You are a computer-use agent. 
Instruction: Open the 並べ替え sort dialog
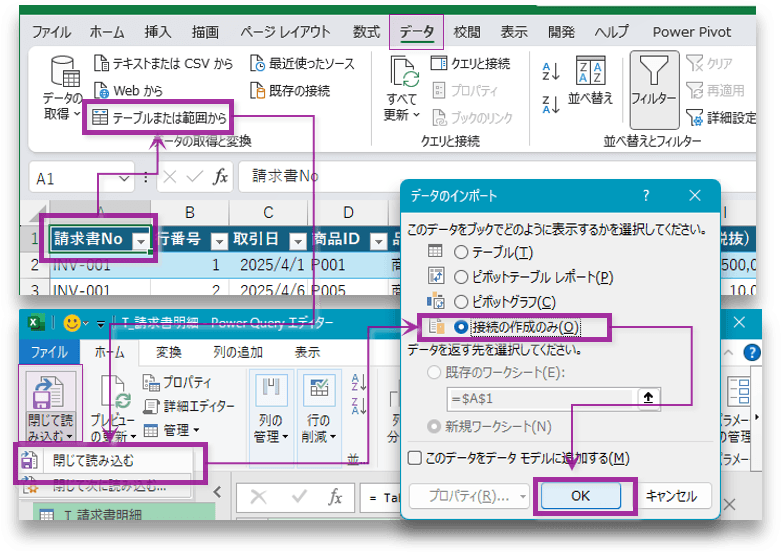pyautogui.click(x=590, y=81)
